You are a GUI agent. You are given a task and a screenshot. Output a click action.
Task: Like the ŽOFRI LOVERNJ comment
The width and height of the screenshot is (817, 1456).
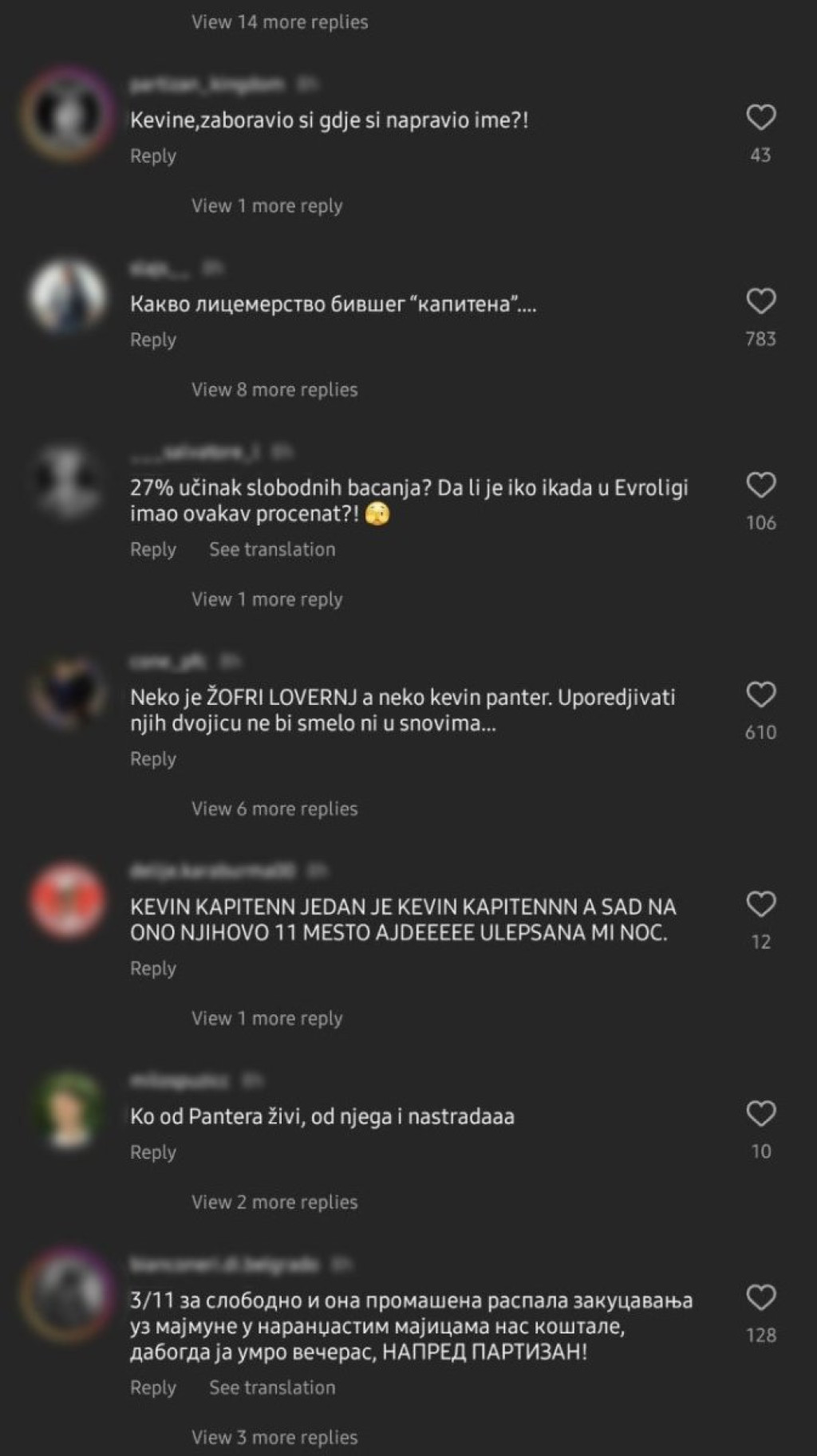click(x=760, y=695)
